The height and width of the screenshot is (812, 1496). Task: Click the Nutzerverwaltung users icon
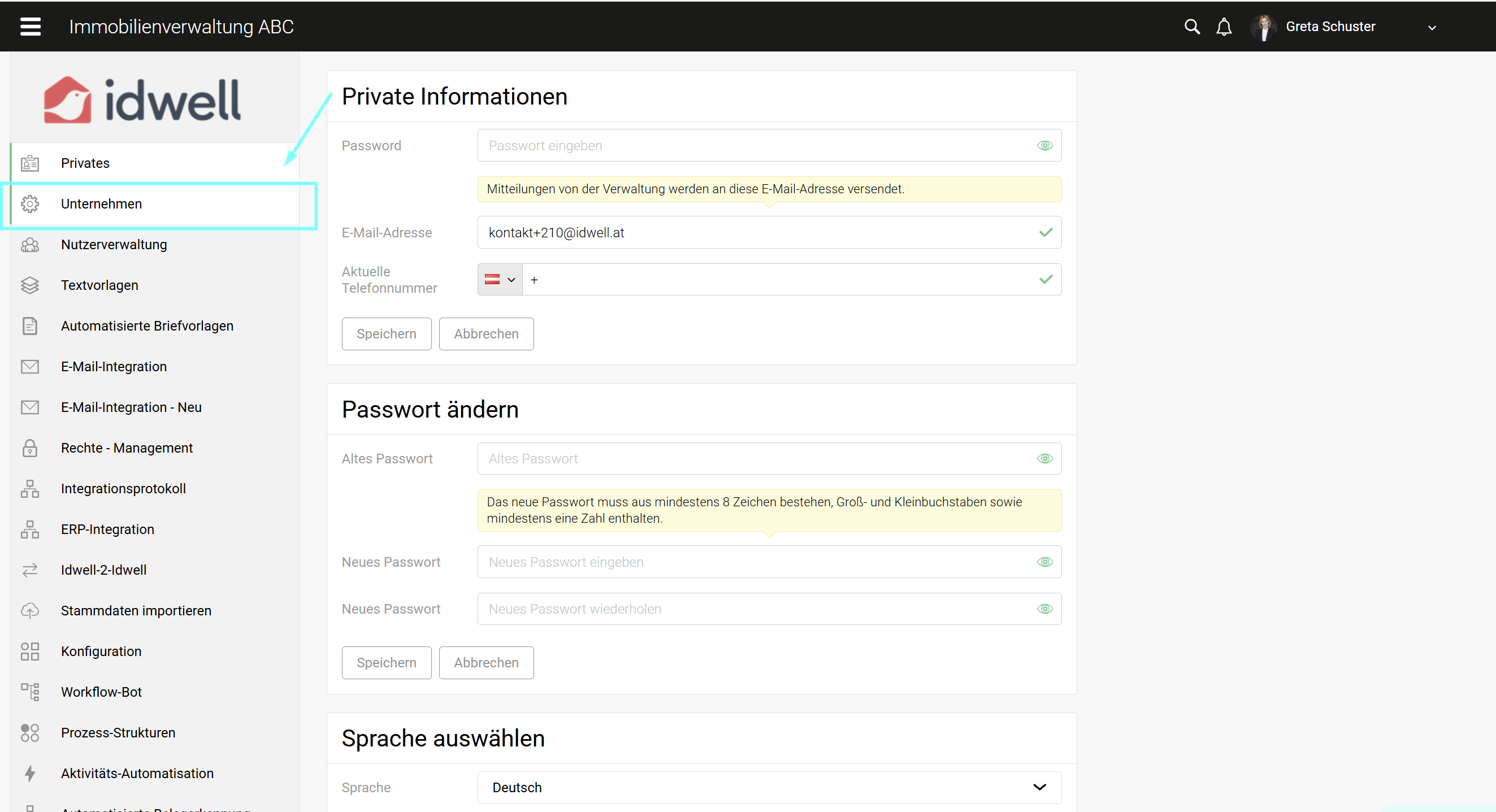pyautogui.click(x=29, y=245)
